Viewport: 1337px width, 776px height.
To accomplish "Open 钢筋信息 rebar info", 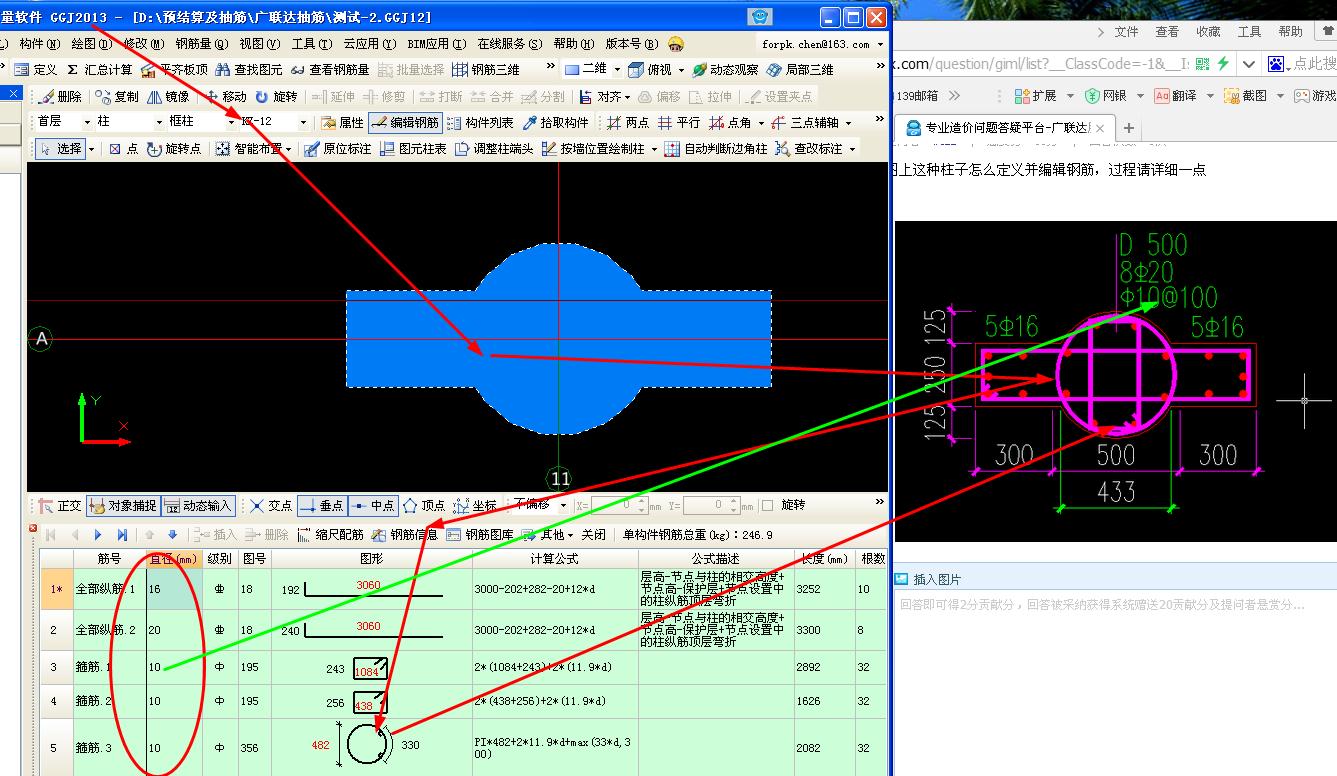I will click(x=405, y=535).
